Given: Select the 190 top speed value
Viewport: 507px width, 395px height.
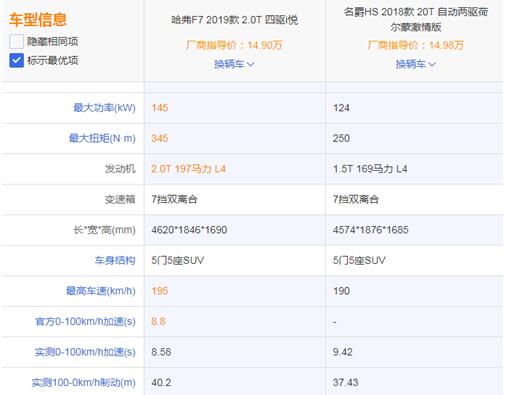Looking at the screenshot, I should pyautogui.click(x=341, y=291).
